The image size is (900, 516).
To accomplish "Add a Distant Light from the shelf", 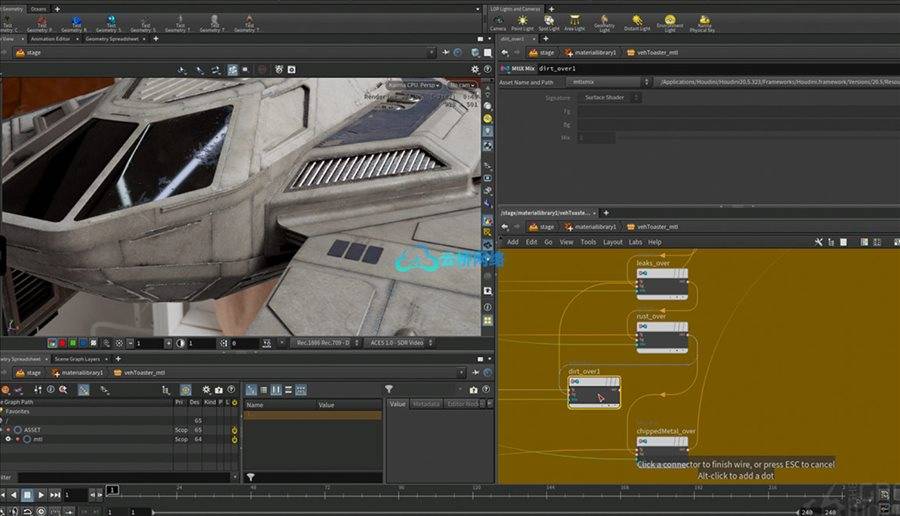I will [637, 21].
